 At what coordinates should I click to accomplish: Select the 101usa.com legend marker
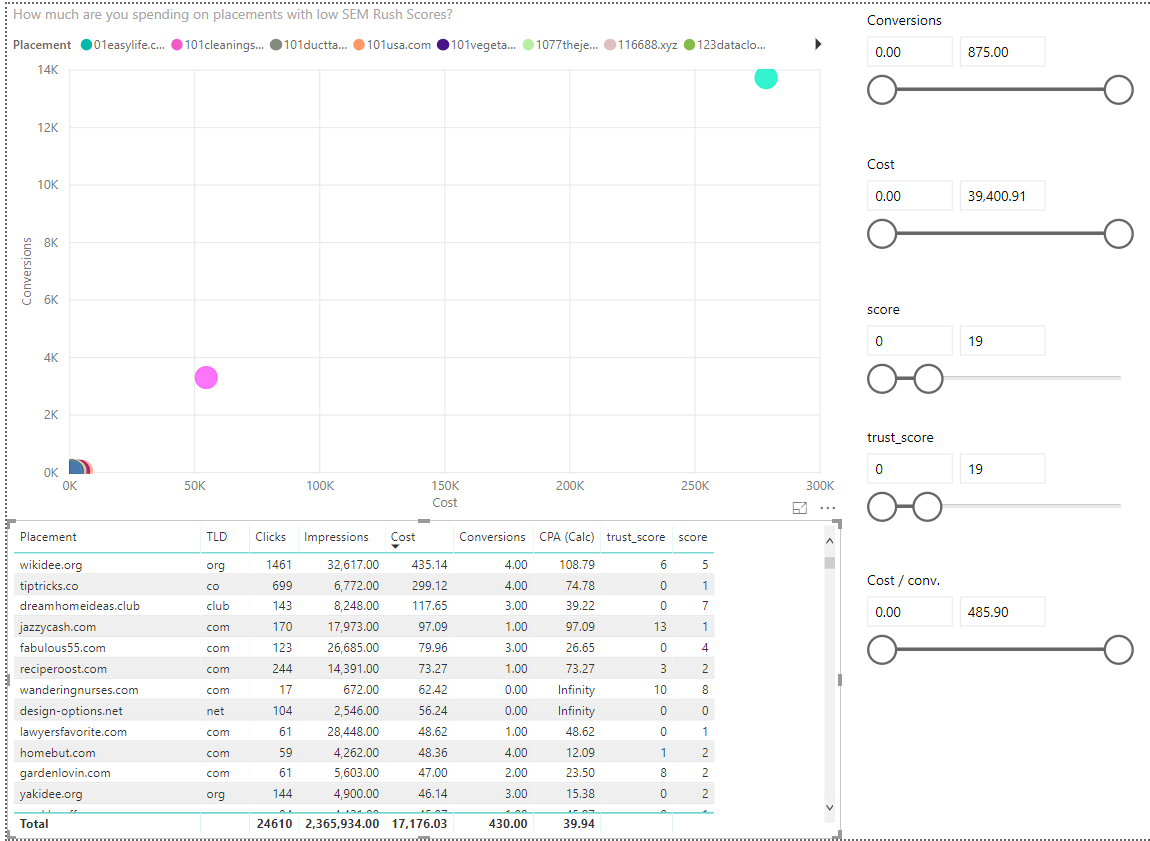click(359, 45)
